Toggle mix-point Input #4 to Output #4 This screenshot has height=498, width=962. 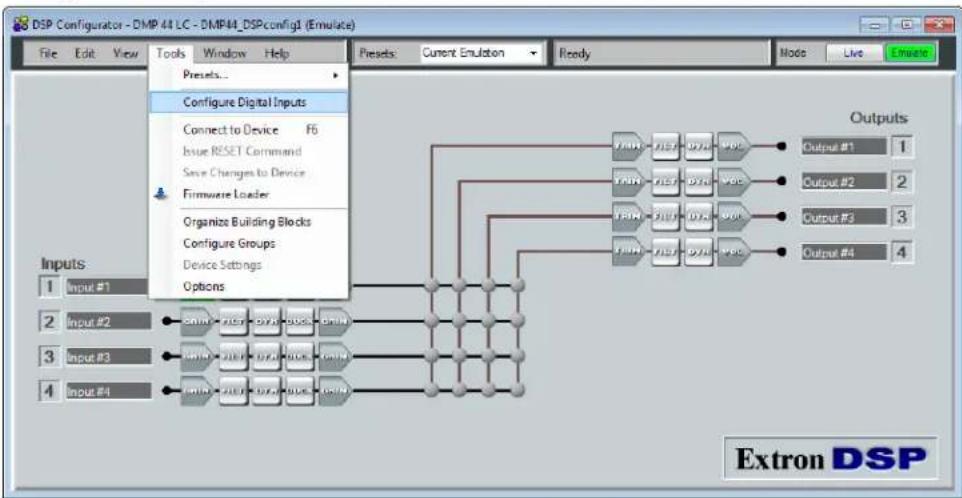[518, 389]
